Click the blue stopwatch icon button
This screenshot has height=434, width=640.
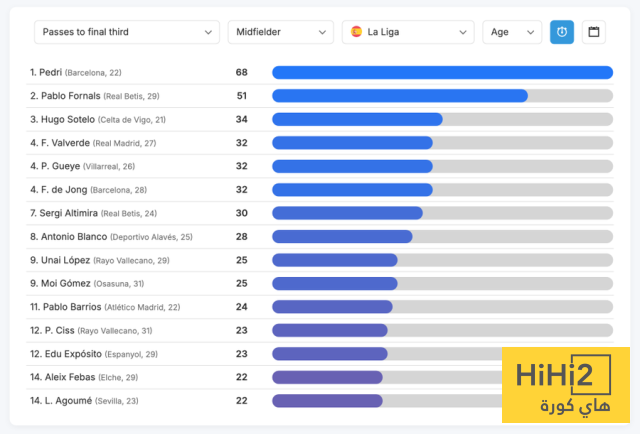point(562,32)
